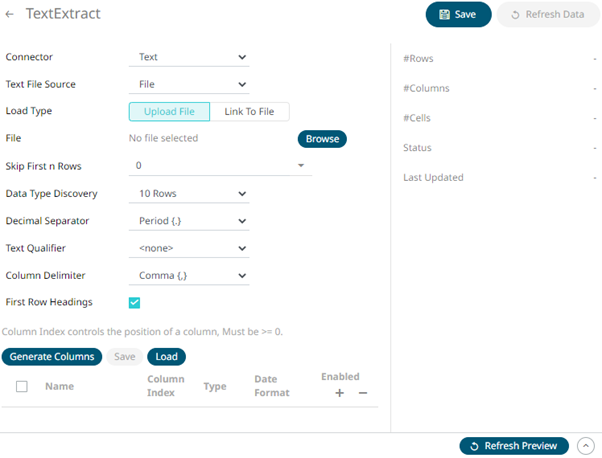Screen dimensions: 602x458
Task: Browse for a file to upload
Action: point(322,139)
